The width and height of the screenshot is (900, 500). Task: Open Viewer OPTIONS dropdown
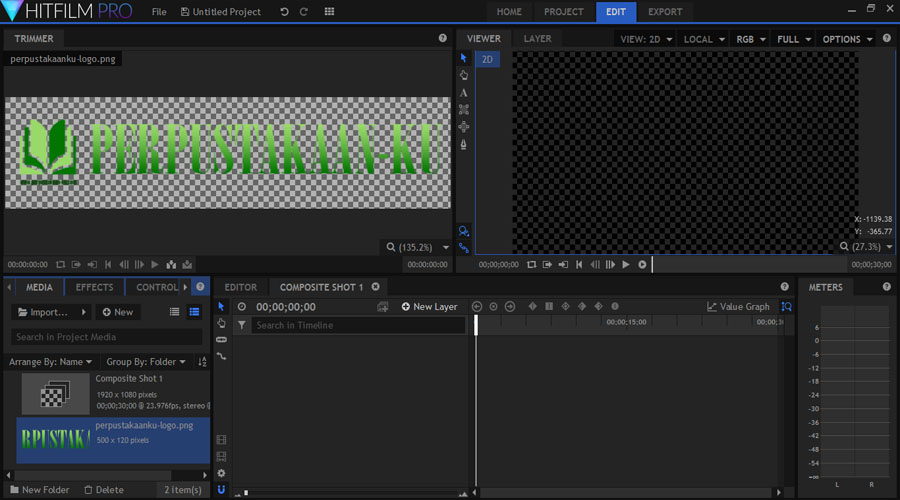click(847, 39)
